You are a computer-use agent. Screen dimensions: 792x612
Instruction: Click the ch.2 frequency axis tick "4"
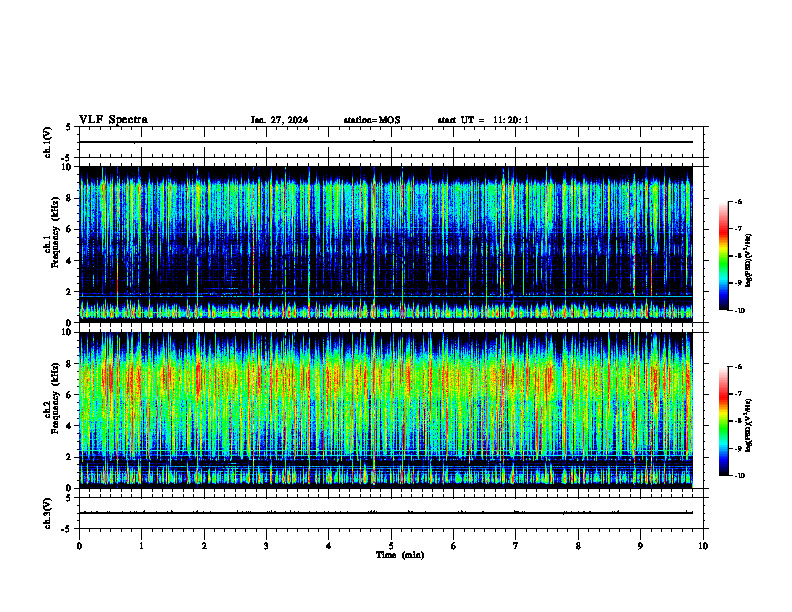pos(69,426)
